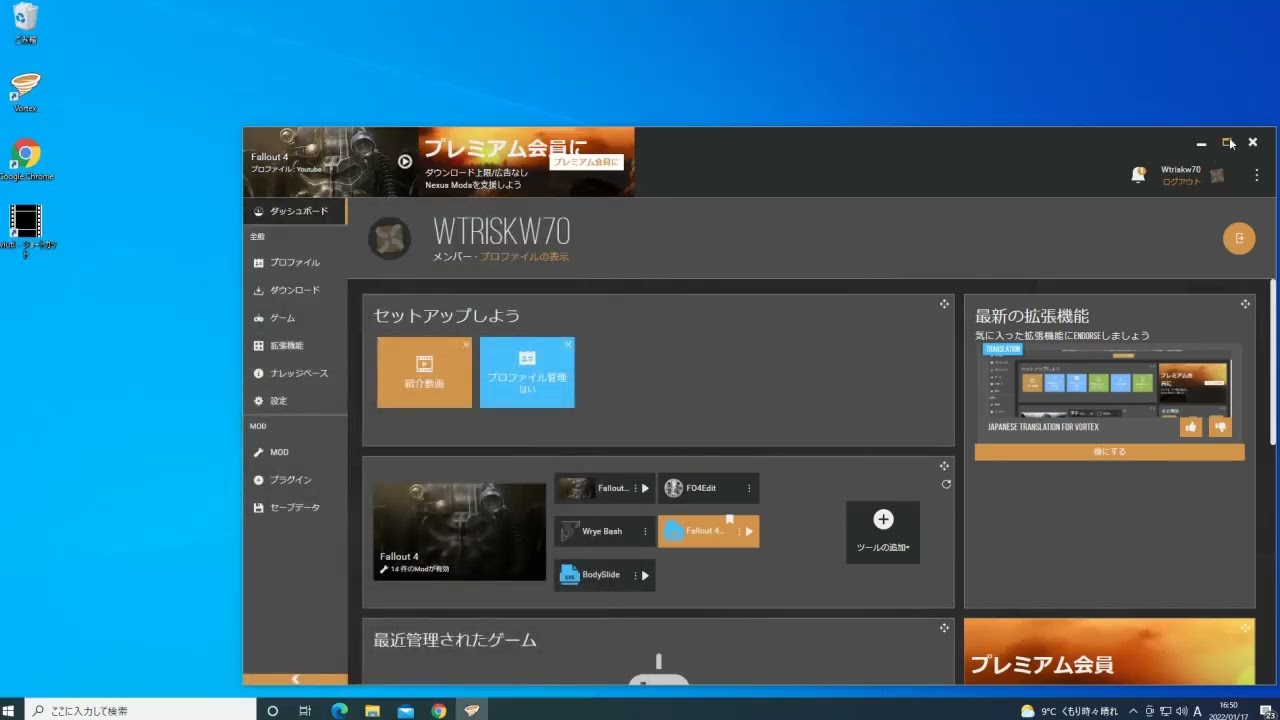Image resolution: width=1280 pixels, height=720 pixels.
Task: Open the セーブデータ page
Action: tap(295, 508)
